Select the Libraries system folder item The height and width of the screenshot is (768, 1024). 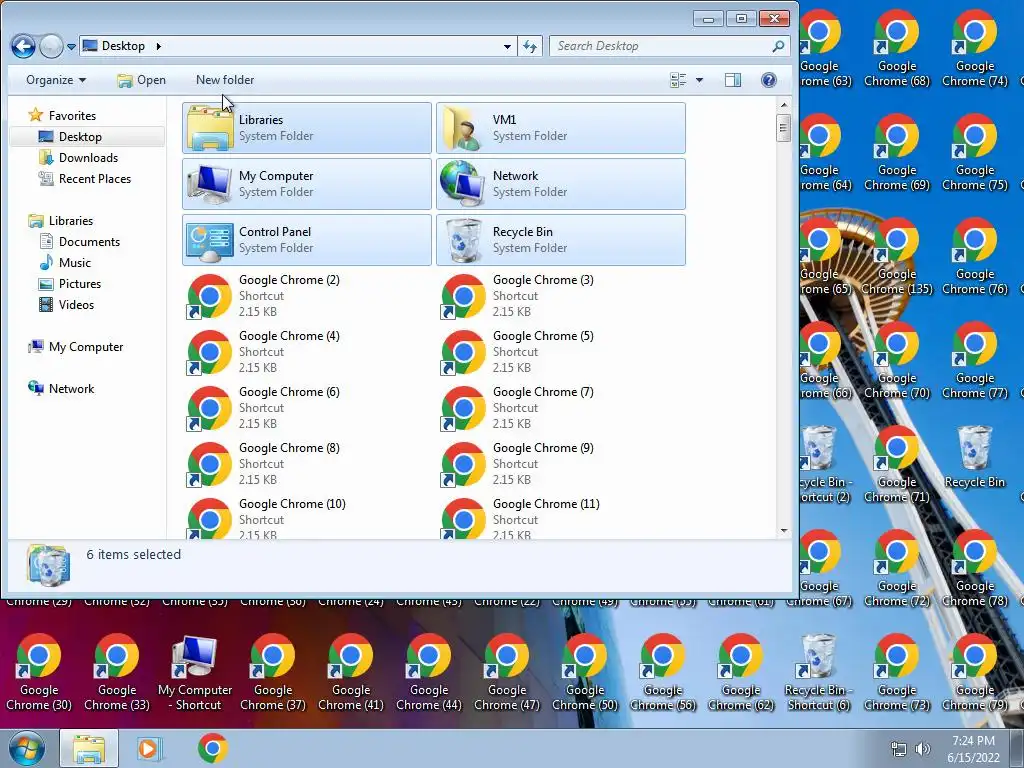[307, 128]
